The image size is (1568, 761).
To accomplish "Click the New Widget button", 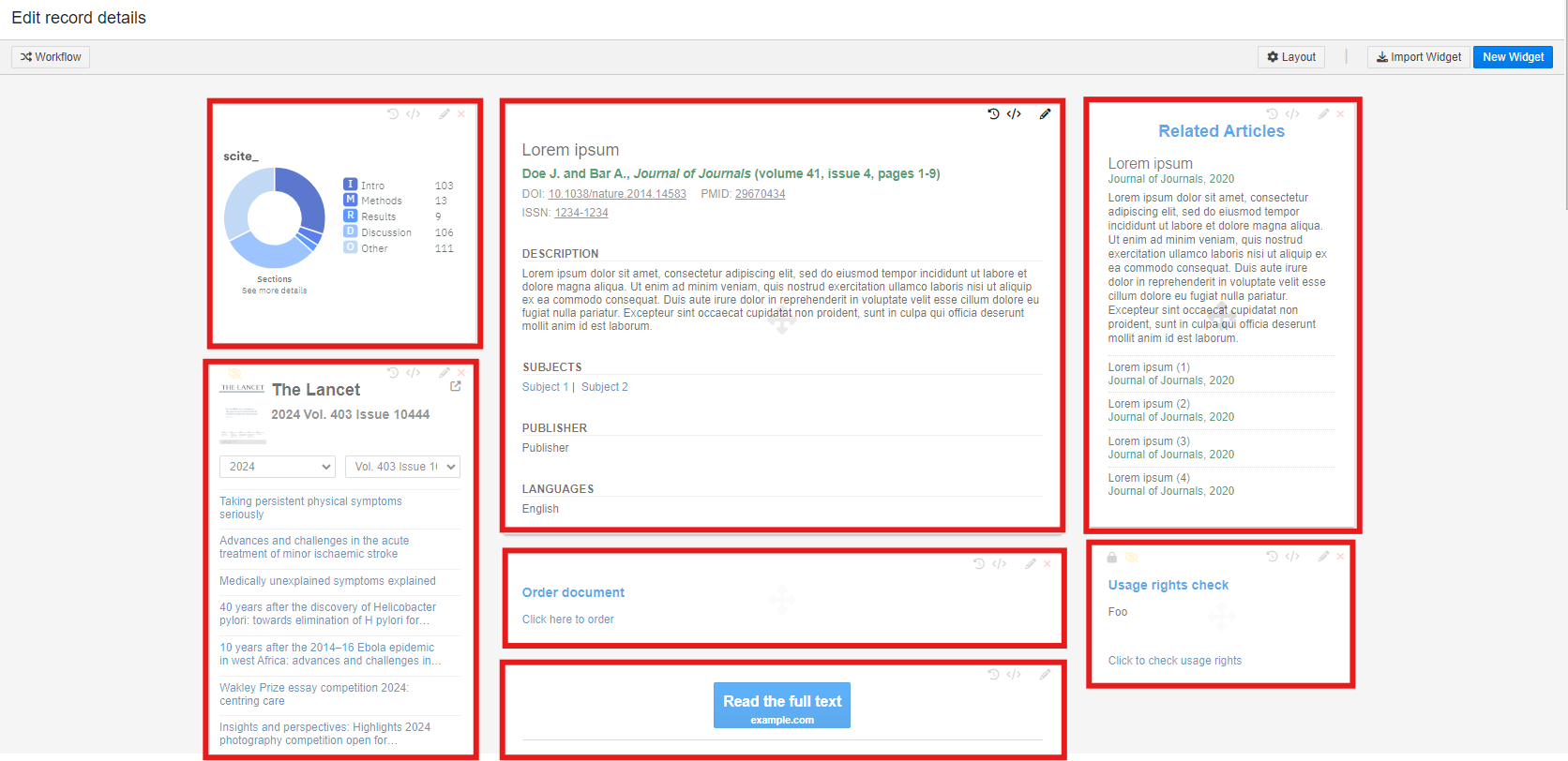I will pos(1512,57).
